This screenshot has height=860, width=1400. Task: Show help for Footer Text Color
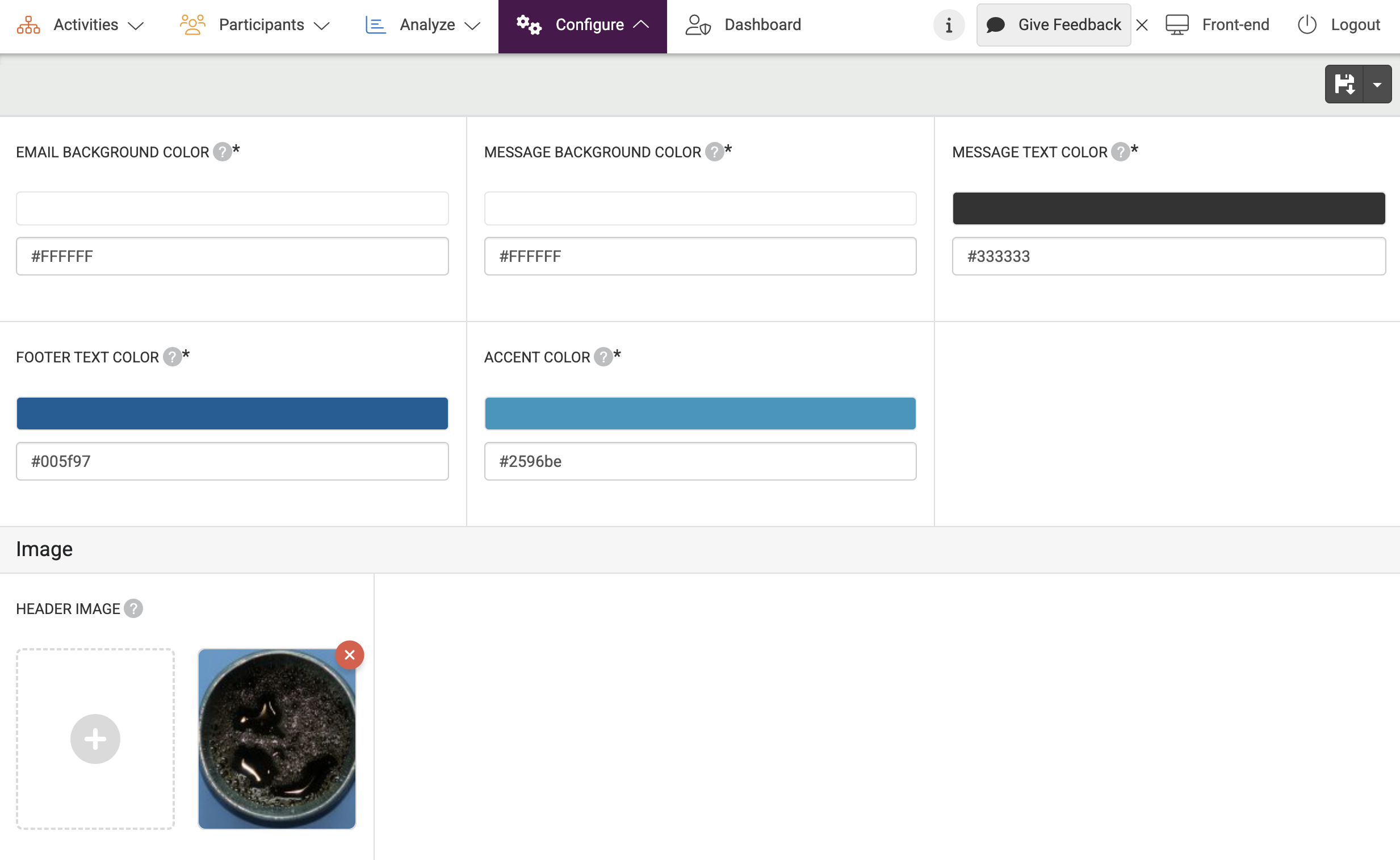[x=172, y=357]
